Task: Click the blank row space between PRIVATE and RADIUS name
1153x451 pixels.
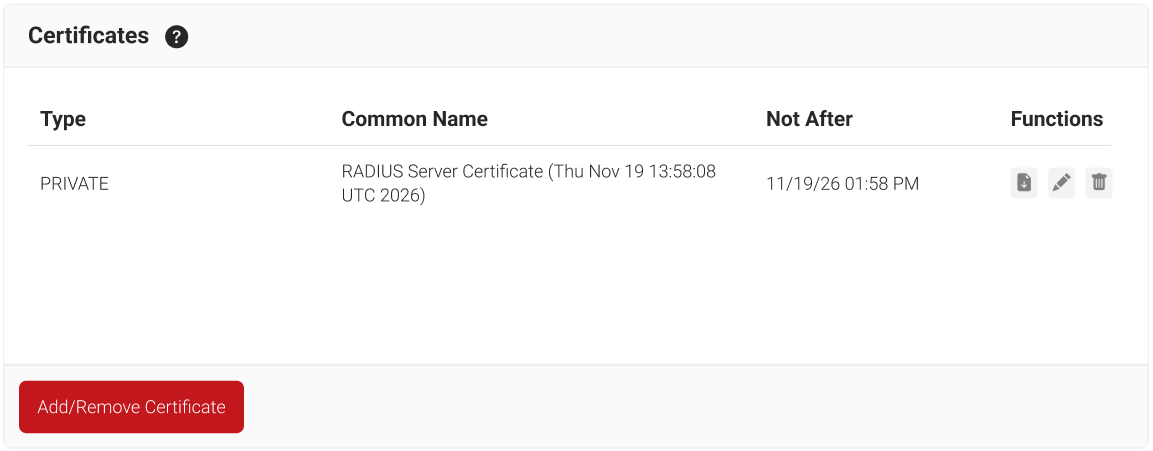Action: (x=225, y=184)
